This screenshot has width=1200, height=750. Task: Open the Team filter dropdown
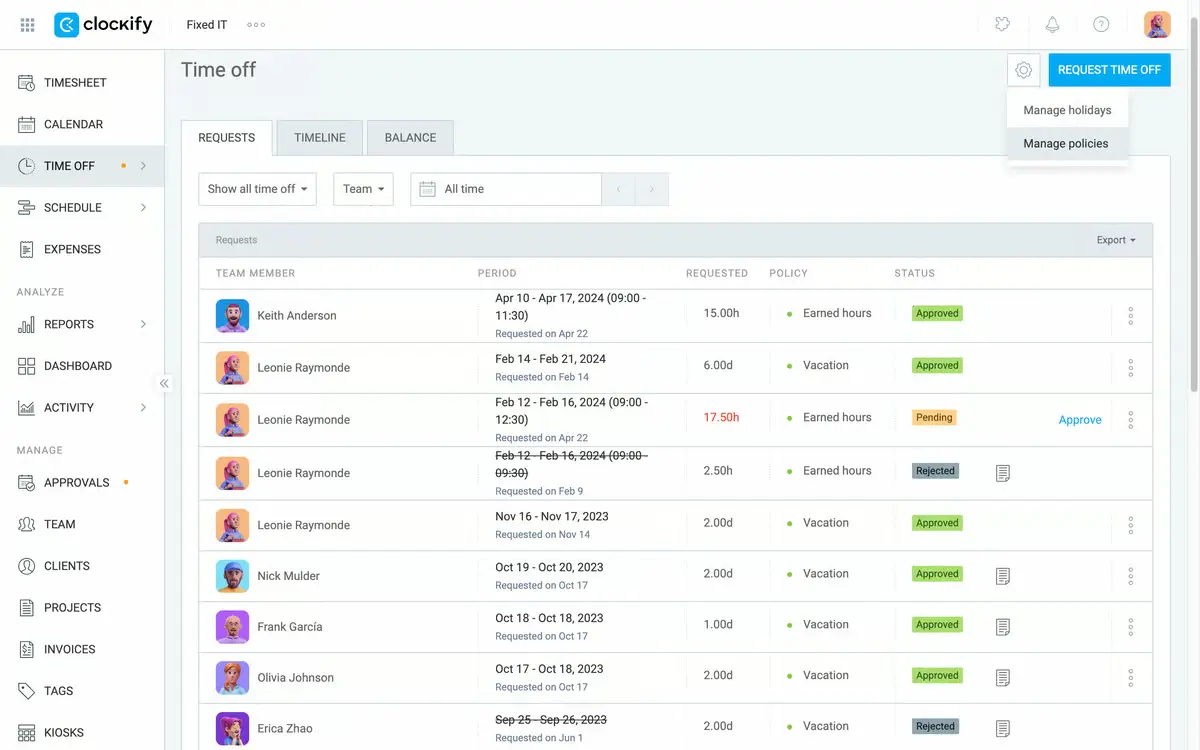363,188
